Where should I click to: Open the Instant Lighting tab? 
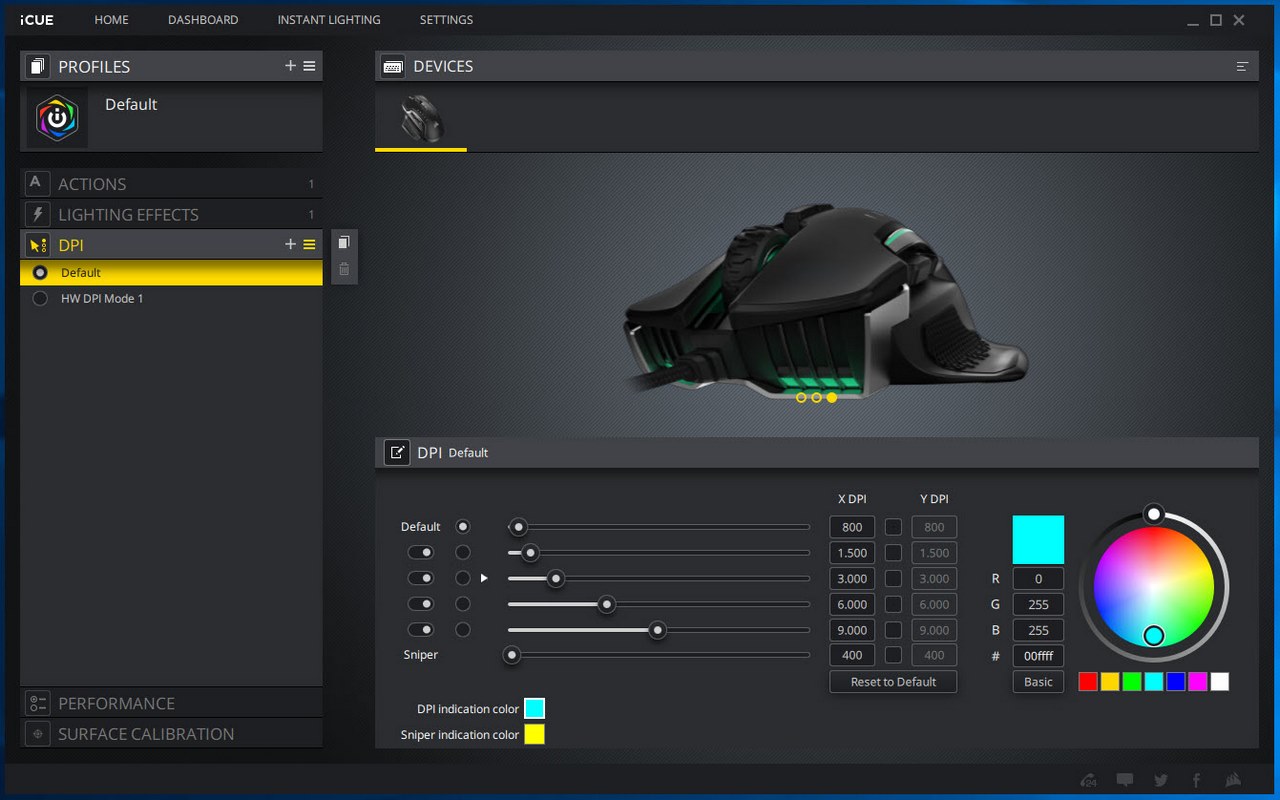coord(329,20)
